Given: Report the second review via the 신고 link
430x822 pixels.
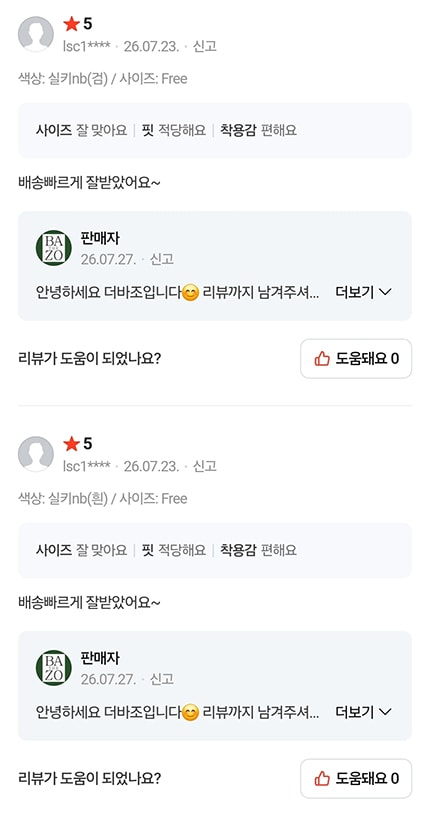Looking at the screenshot, I should pyautogui.click(x=205, y=466).
